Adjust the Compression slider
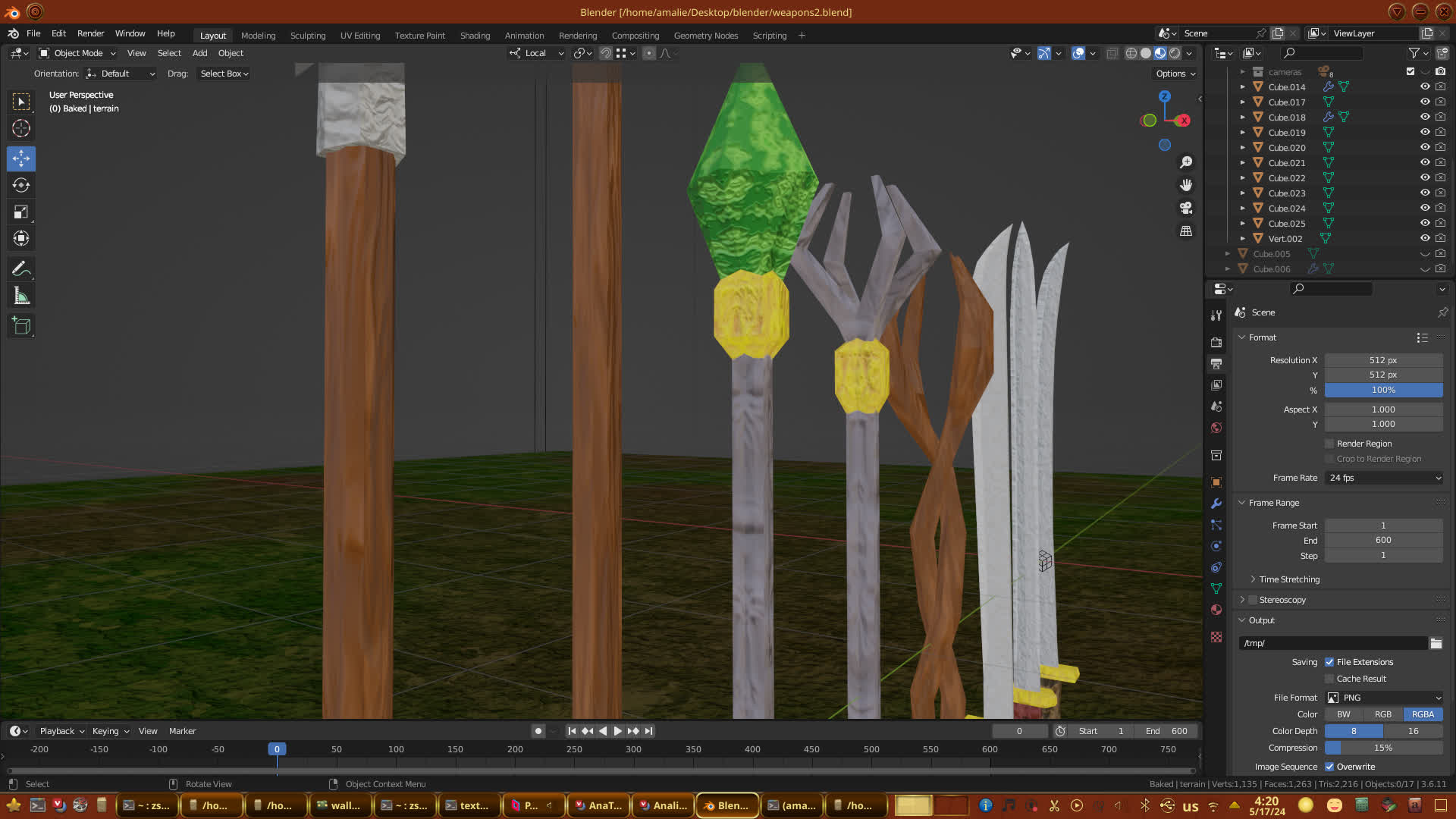This screenshot has height=819, width=1456. [1384, 748]
